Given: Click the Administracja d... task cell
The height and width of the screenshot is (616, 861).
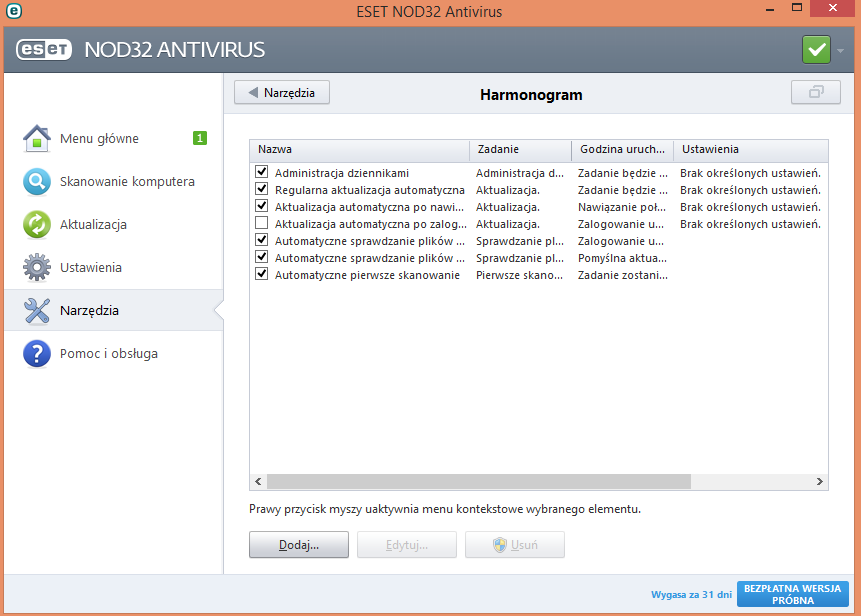Looking at the screenshot, I should tap(519, 173).
